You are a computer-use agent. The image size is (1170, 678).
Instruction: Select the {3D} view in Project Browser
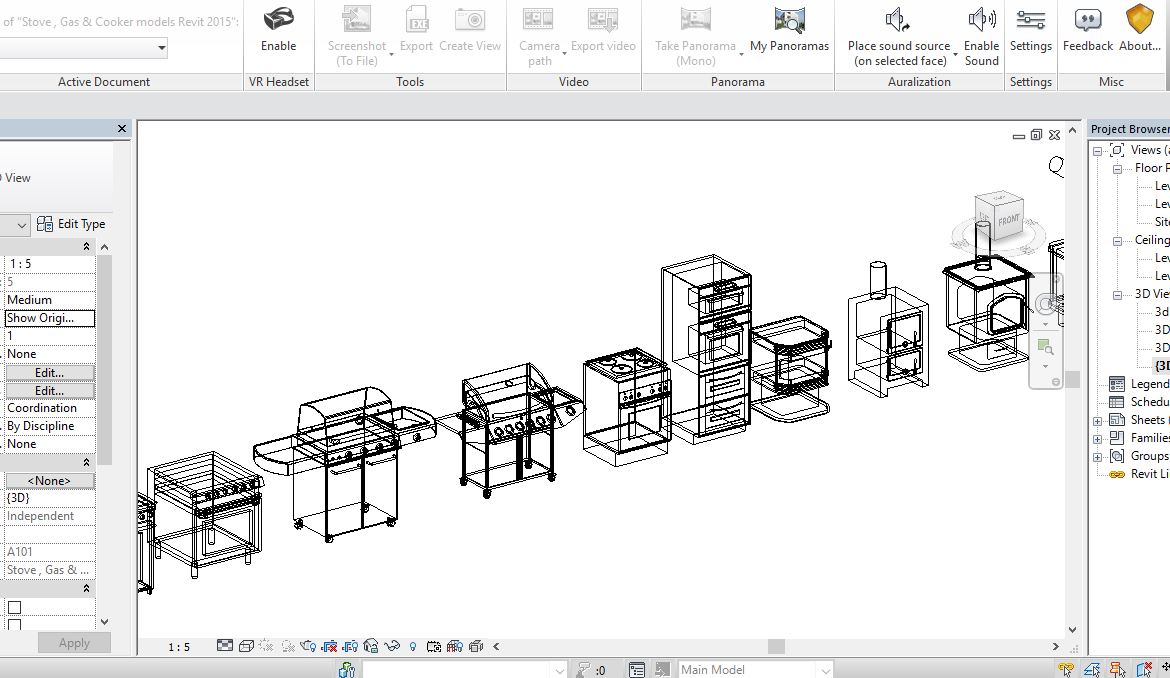pyautogui.click(x=1161, y=366)
